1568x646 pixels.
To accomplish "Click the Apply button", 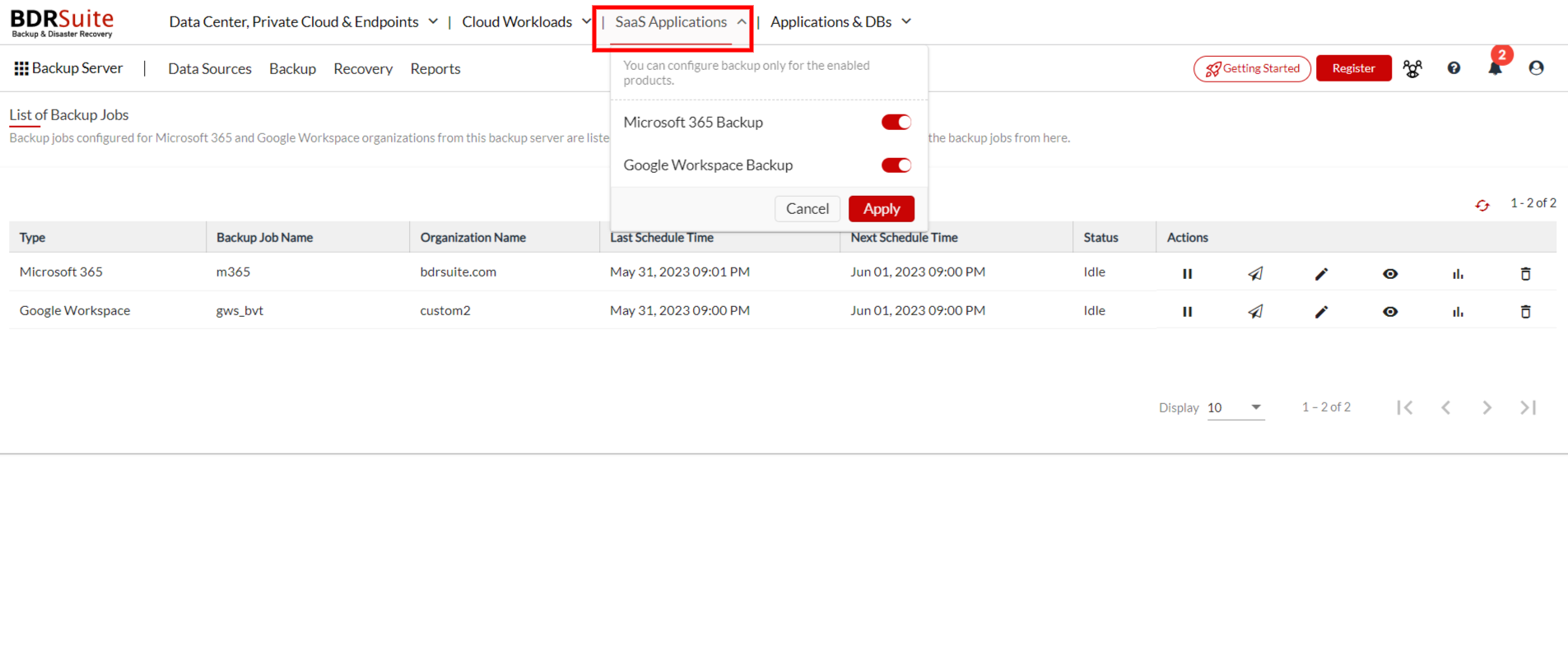I will tap(881, 209).
